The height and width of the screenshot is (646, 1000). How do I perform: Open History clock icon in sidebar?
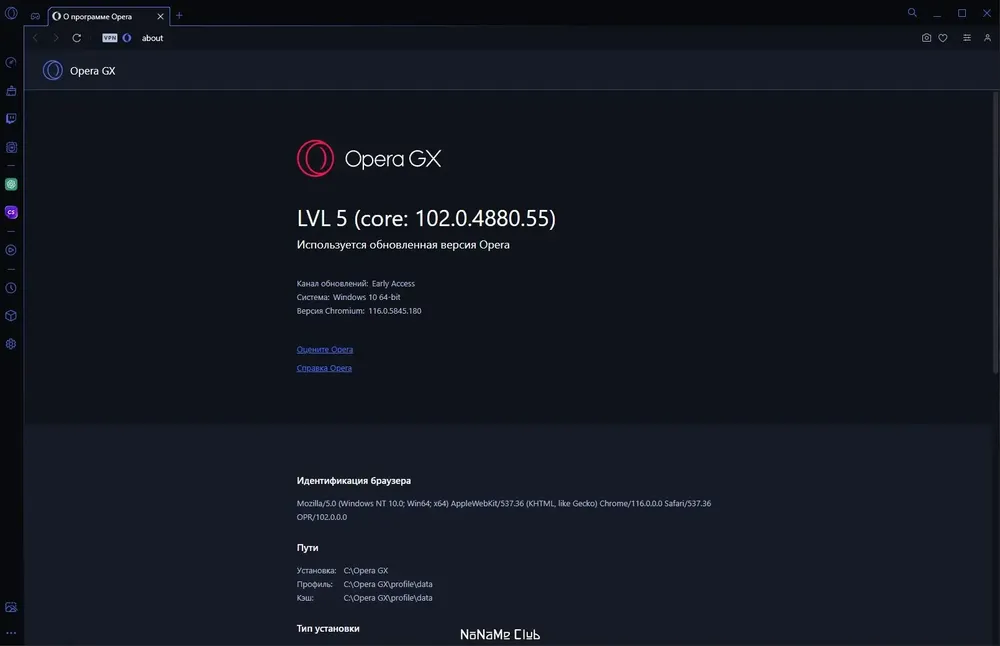[x=11, y=288]
